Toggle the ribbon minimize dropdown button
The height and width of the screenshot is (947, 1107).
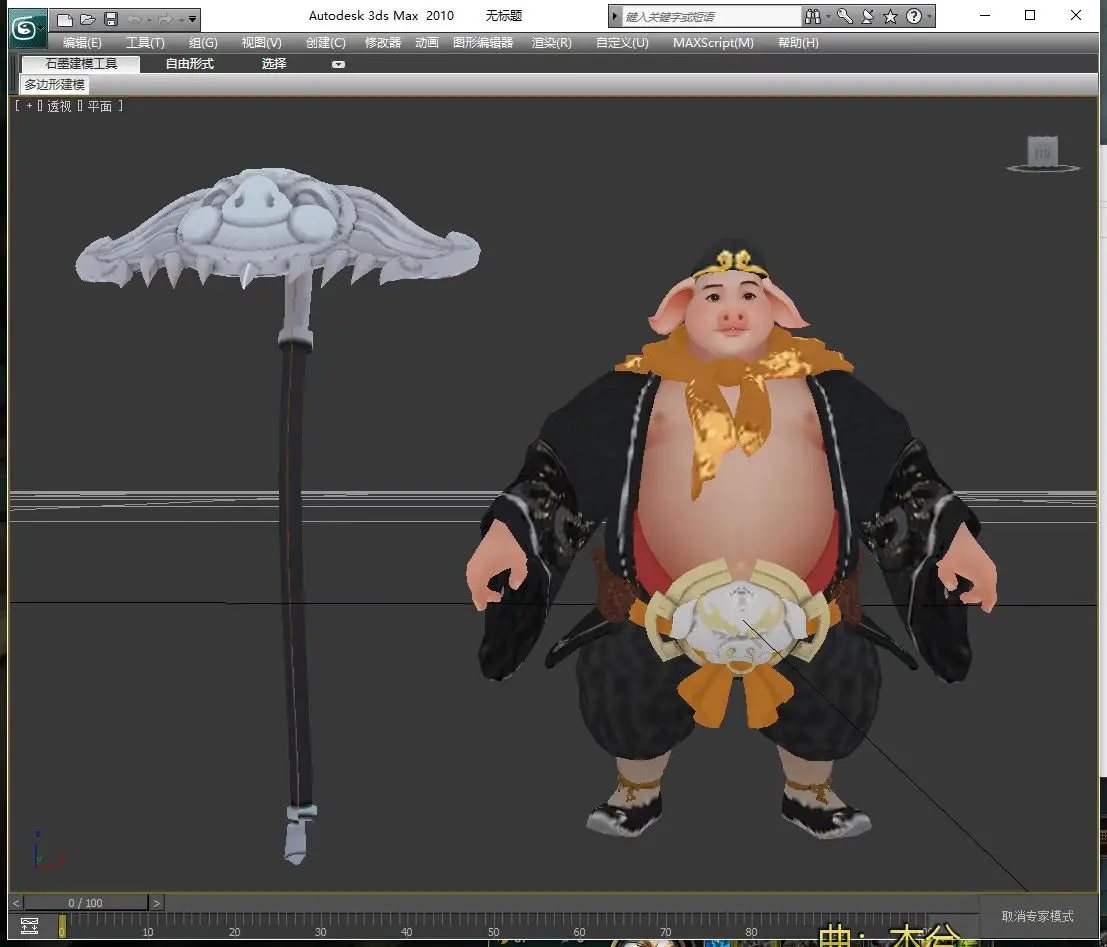(338, 64)
